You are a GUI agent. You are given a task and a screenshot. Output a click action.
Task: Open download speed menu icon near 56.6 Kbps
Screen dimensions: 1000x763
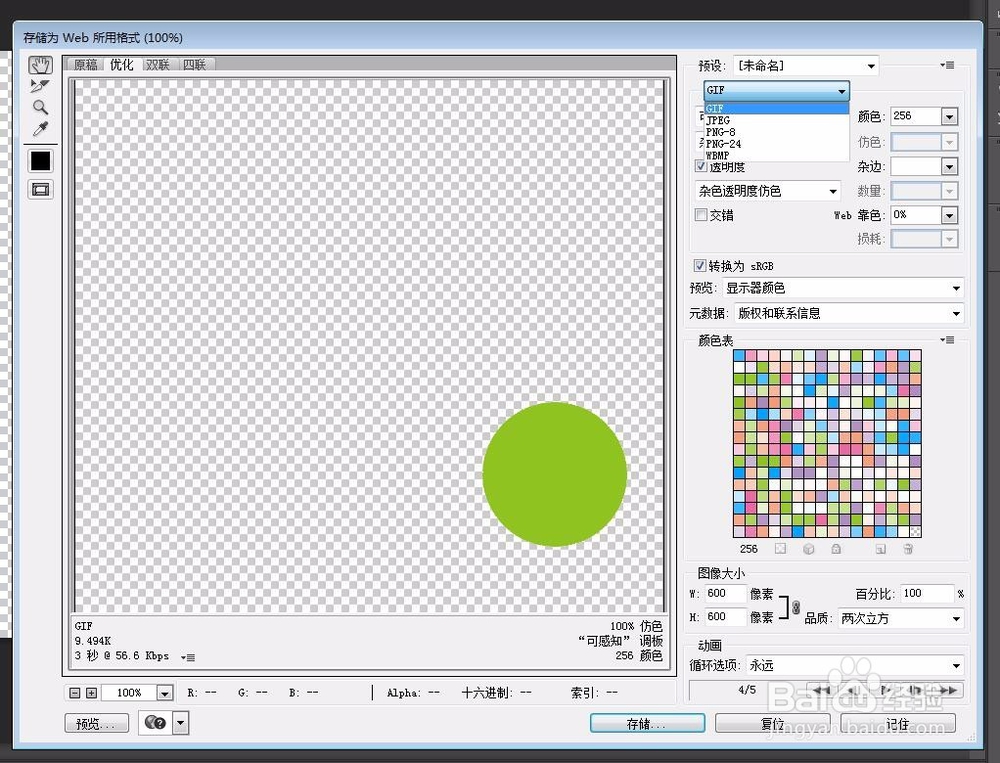click(188, 656)
